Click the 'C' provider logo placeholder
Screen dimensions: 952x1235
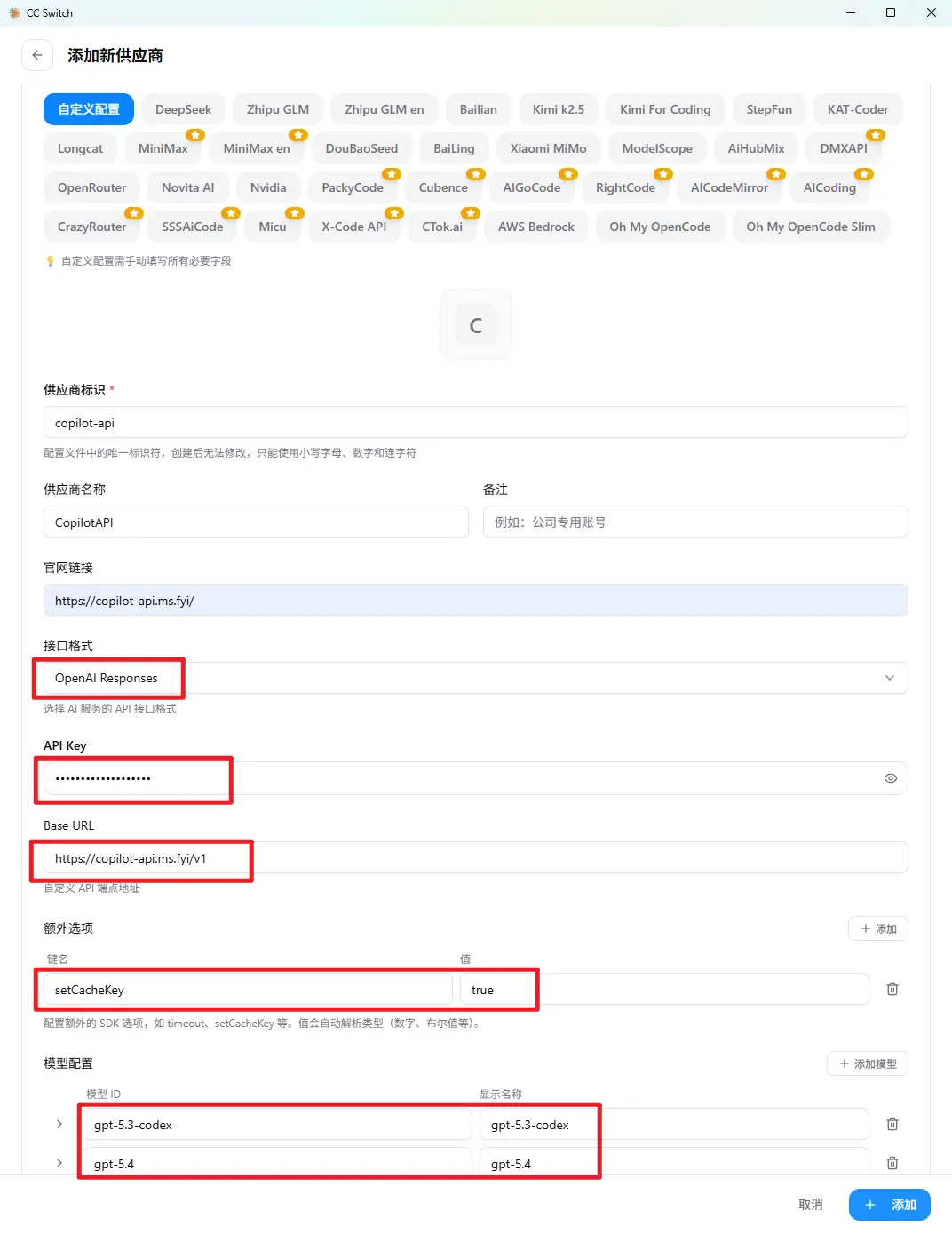tap(476, 324)
